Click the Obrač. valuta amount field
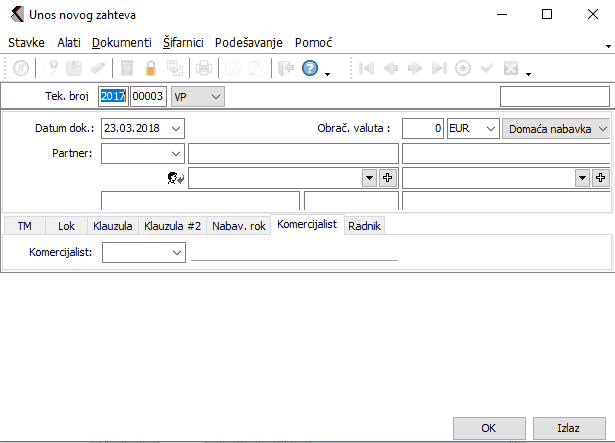615x443 pixels. tap(423, 129)
